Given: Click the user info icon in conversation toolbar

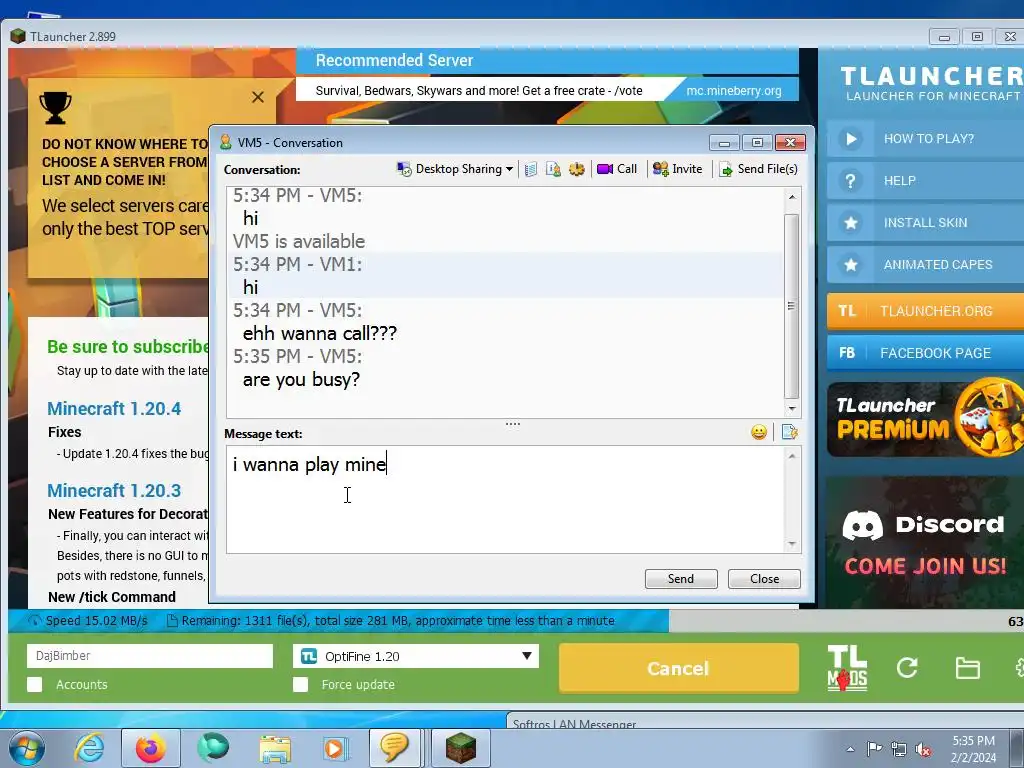Looking at the screenshot, I should [x=553, y=170].
